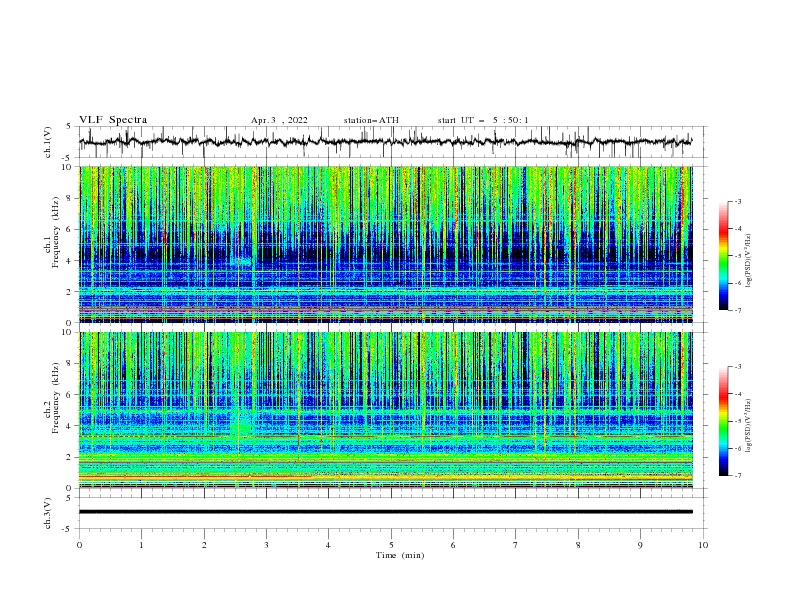Screen dimensions: 792x612
Task: Click the ch.3 flat black voltage trace
Action: point(385,512)
